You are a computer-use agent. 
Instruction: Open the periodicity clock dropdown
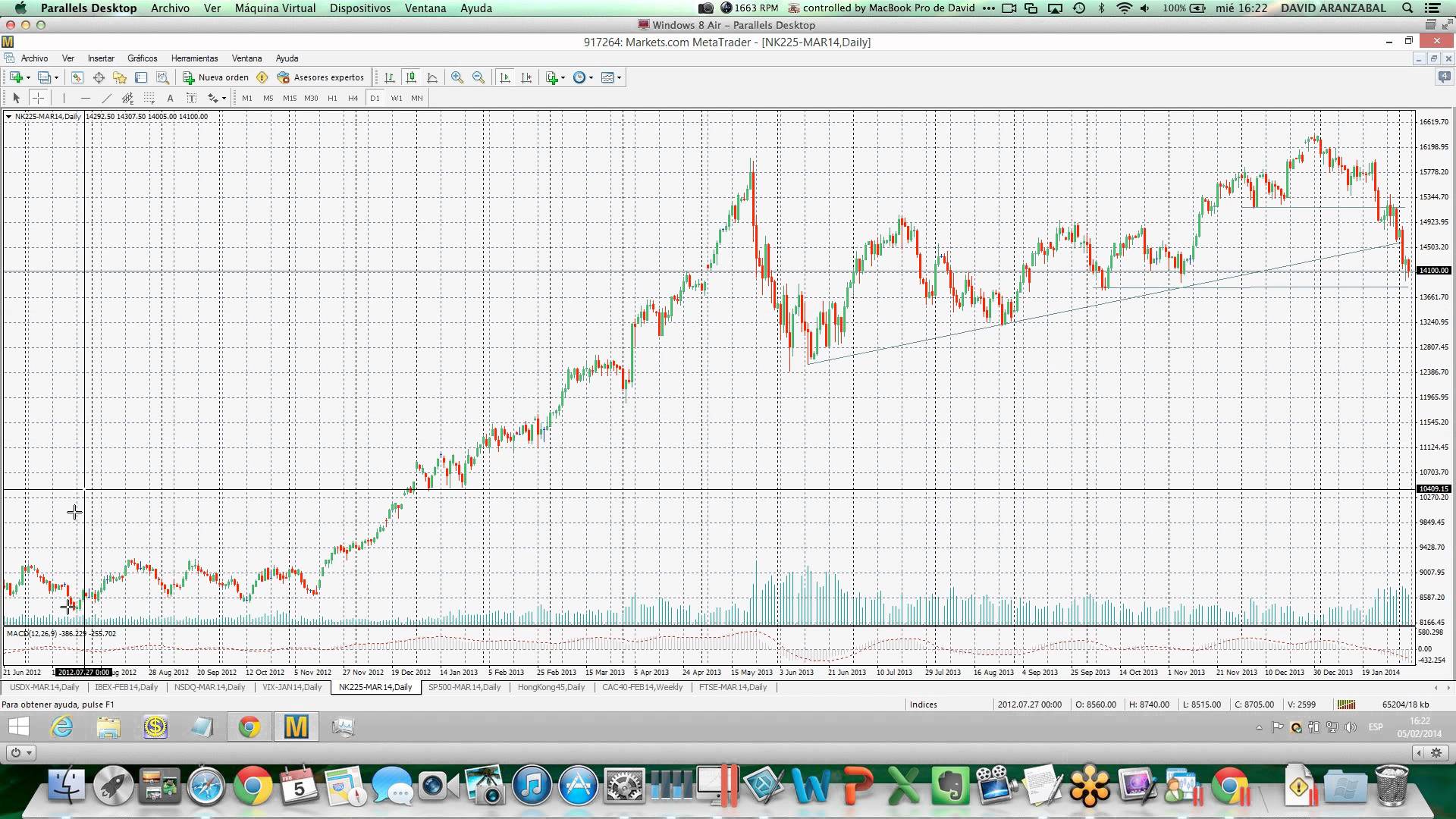click(591, 78)
